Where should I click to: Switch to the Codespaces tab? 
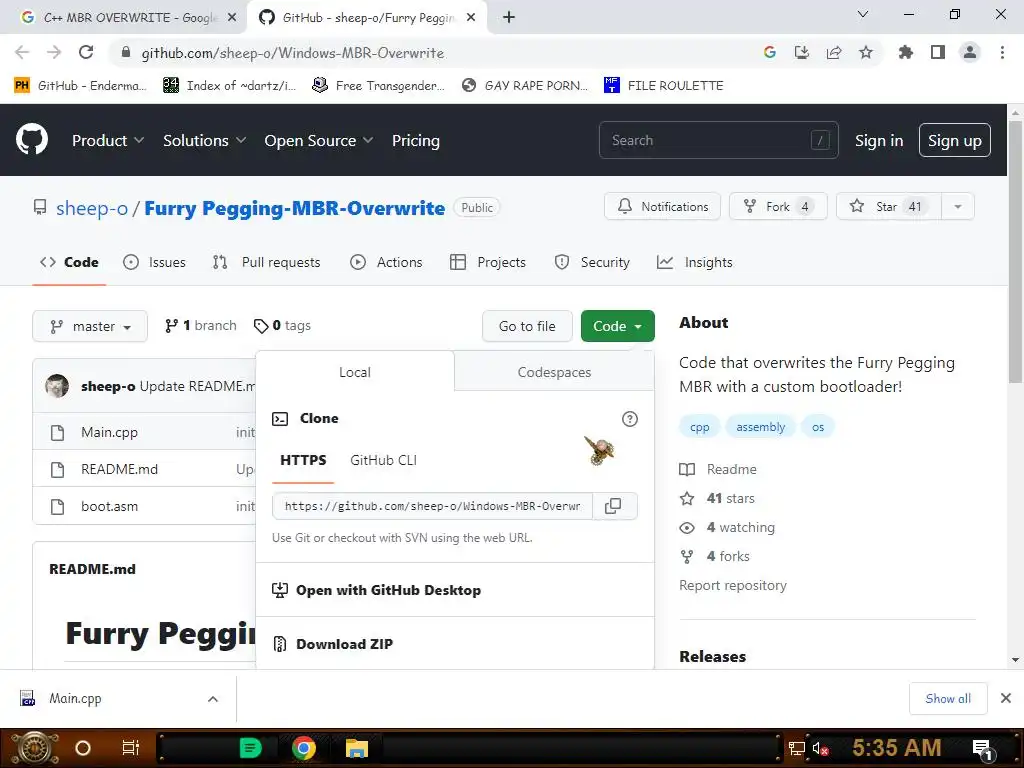tap(554, 372)
